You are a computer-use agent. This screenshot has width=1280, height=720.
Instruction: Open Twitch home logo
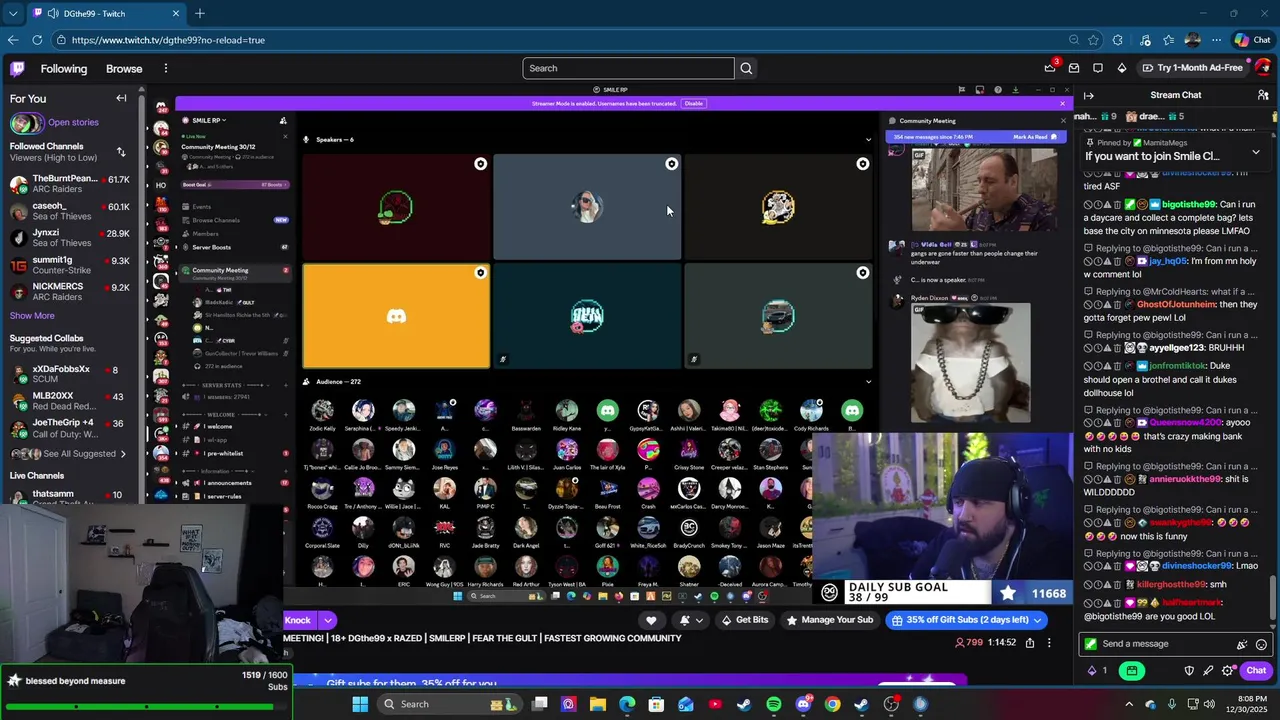17,68
